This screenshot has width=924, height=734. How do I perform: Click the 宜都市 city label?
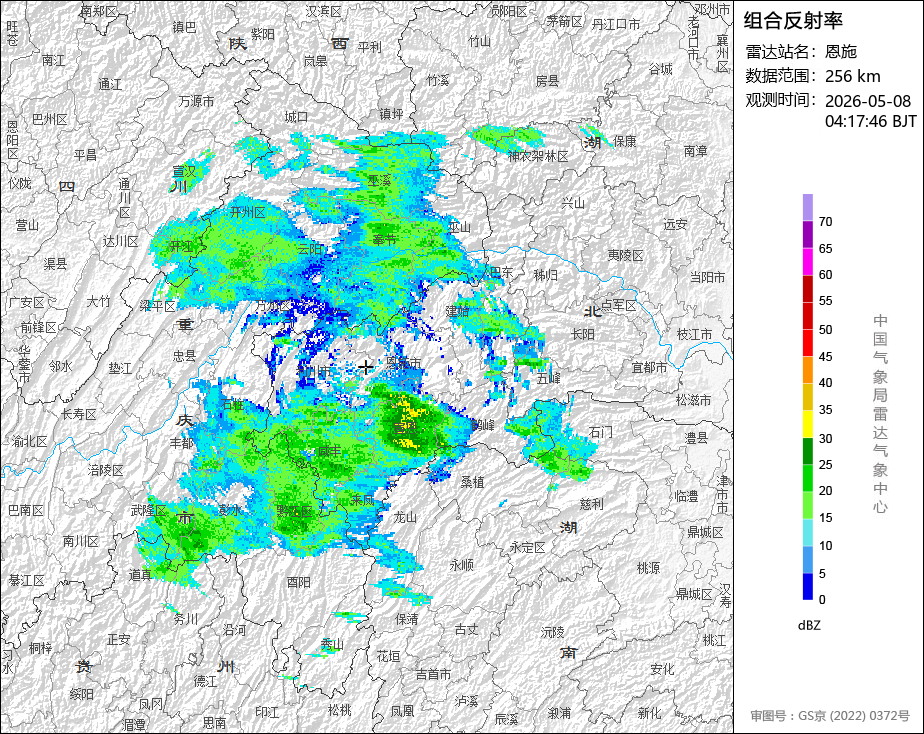coord(649,368)
